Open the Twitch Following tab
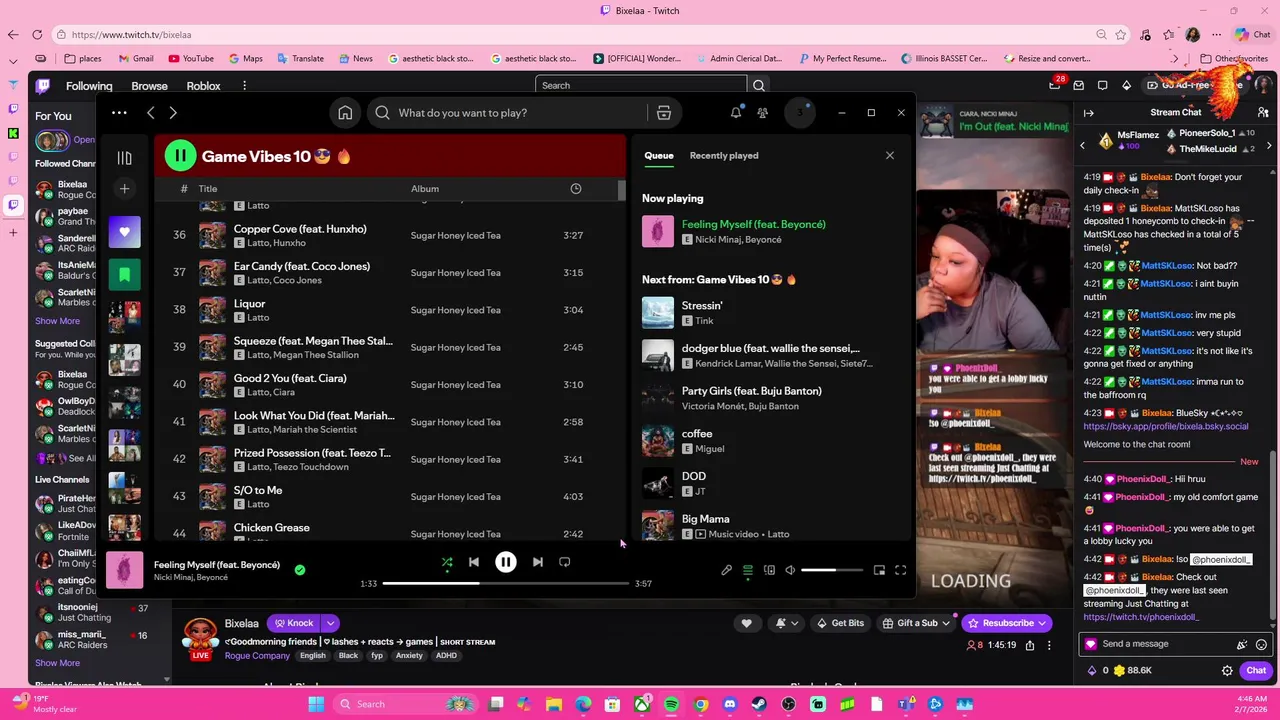This screenshot has height=720, width=1280. point(89,86)
